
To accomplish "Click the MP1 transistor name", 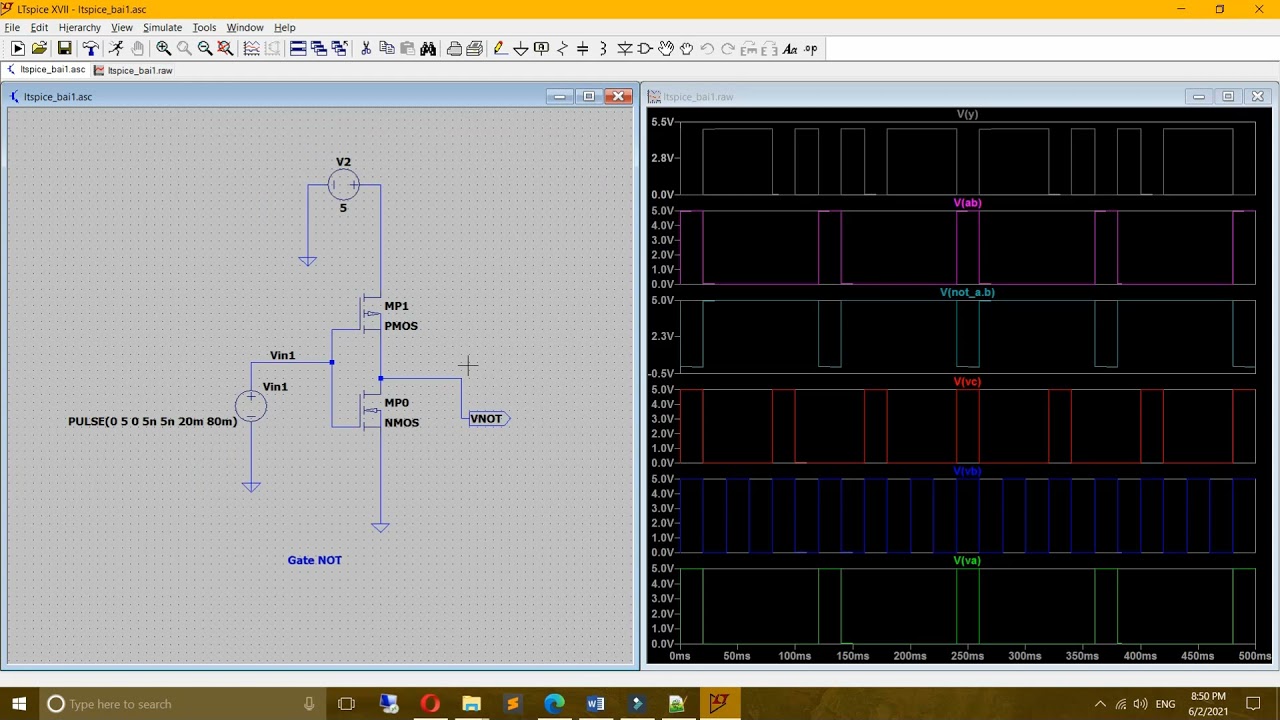I will point(396,306).
